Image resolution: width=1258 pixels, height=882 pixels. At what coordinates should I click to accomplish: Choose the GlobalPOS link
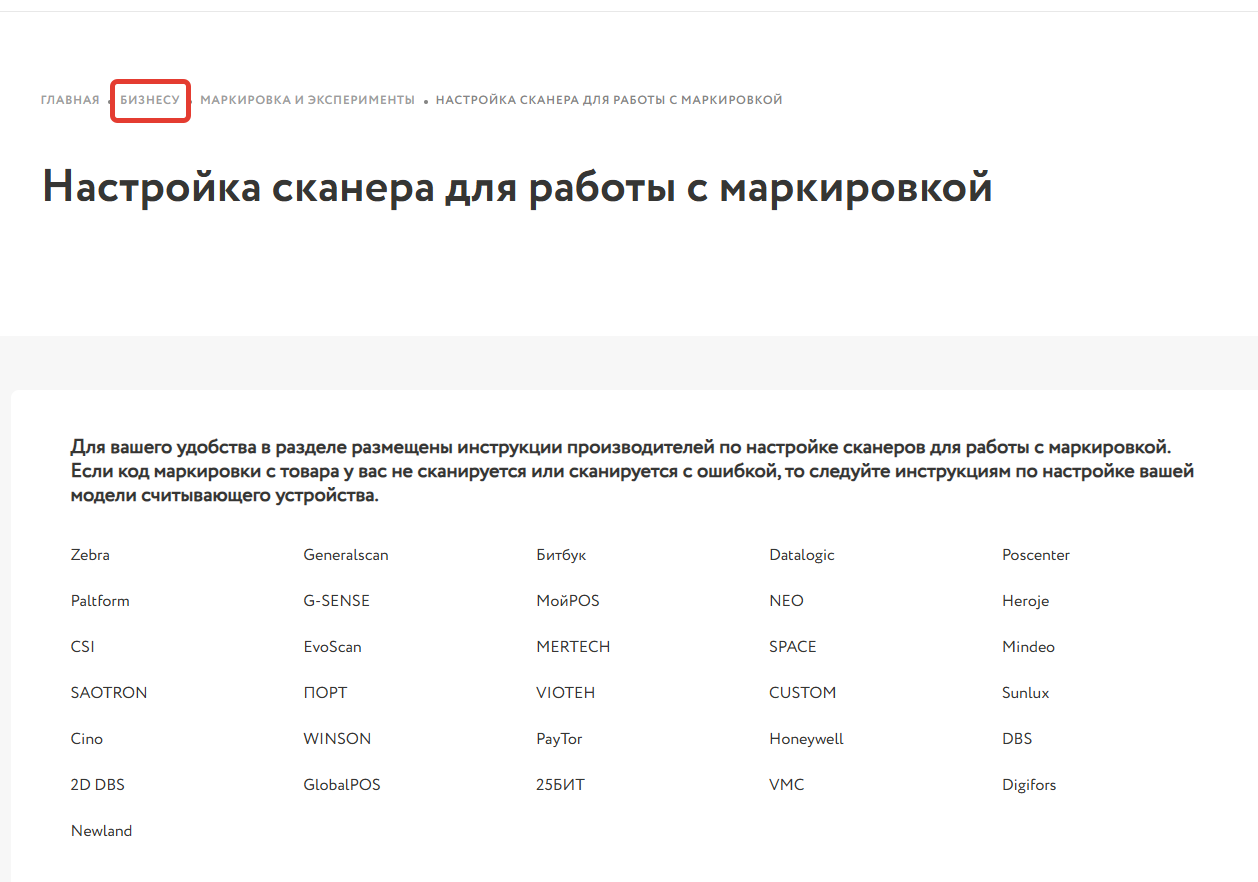point(342,785)
